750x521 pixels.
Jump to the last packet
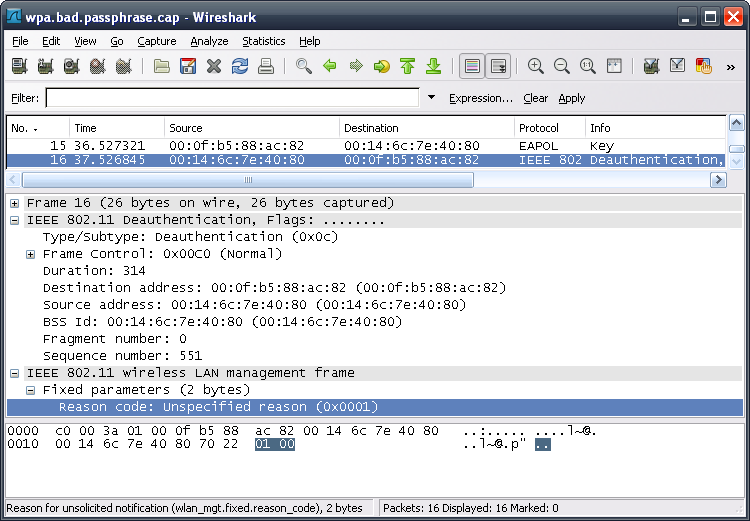coord(433,67)
